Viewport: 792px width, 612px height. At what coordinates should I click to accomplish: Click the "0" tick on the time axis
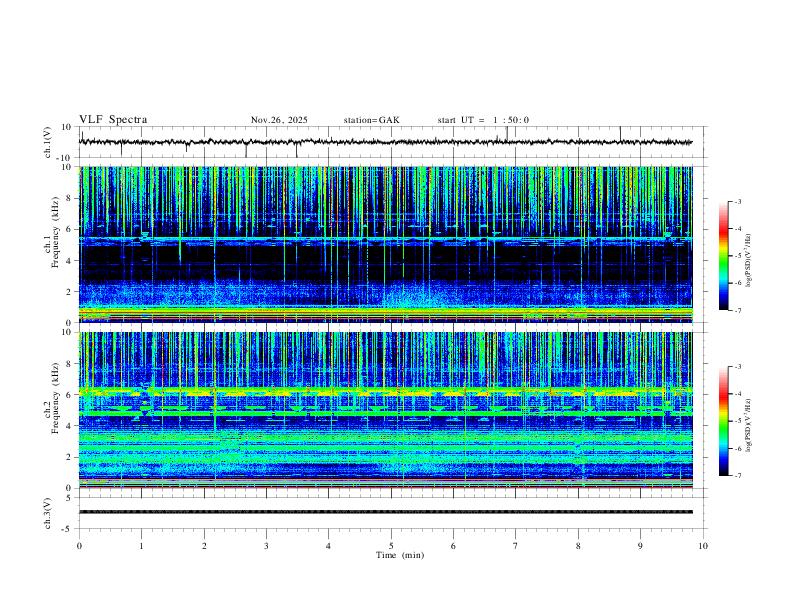coord(79,546)
